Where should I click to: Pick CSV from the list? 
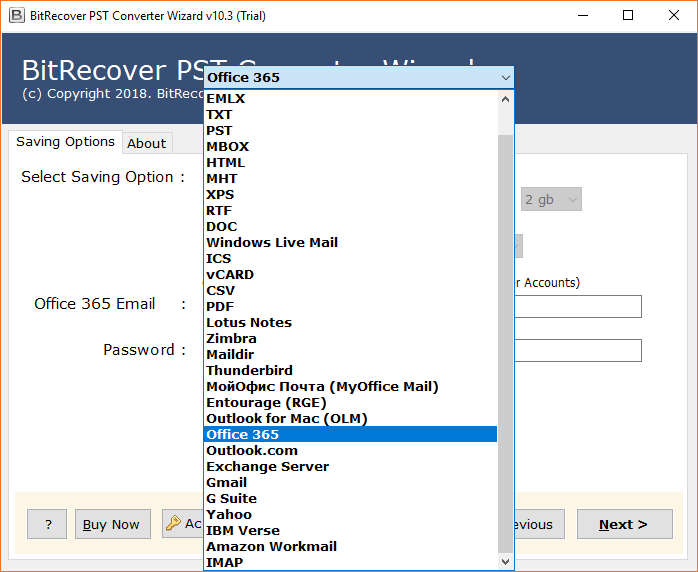tap(350, 291)
